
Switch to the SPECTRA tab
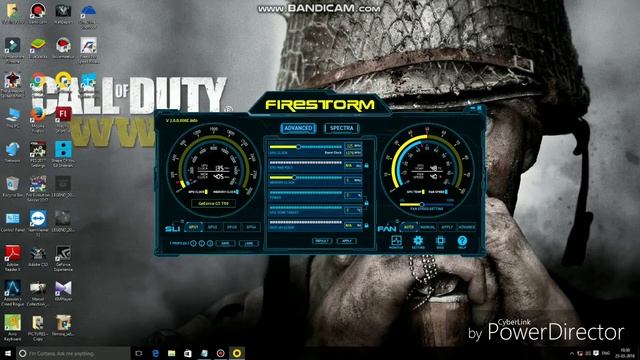[342, 128]
